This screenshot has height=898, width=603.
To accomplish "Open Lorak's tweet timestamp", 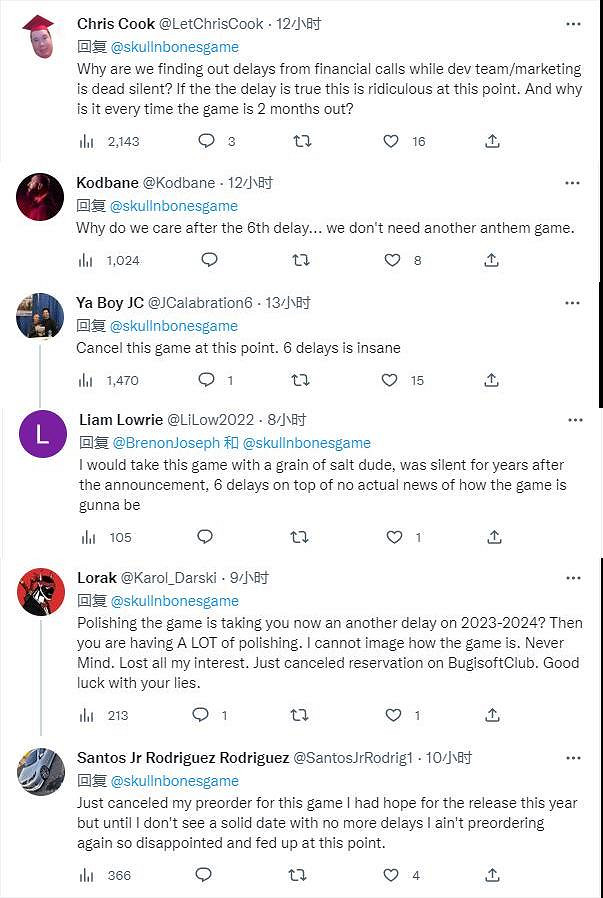I will pos(249,578).
